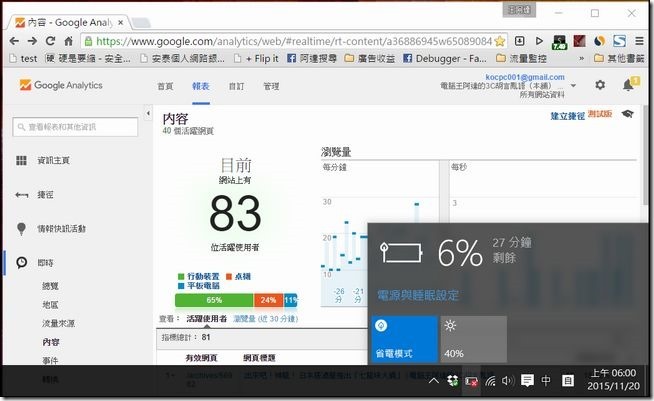This screenshot has width=654, height=401.
Task: Open volume speaker icon in tray
Action: (507, 381)
